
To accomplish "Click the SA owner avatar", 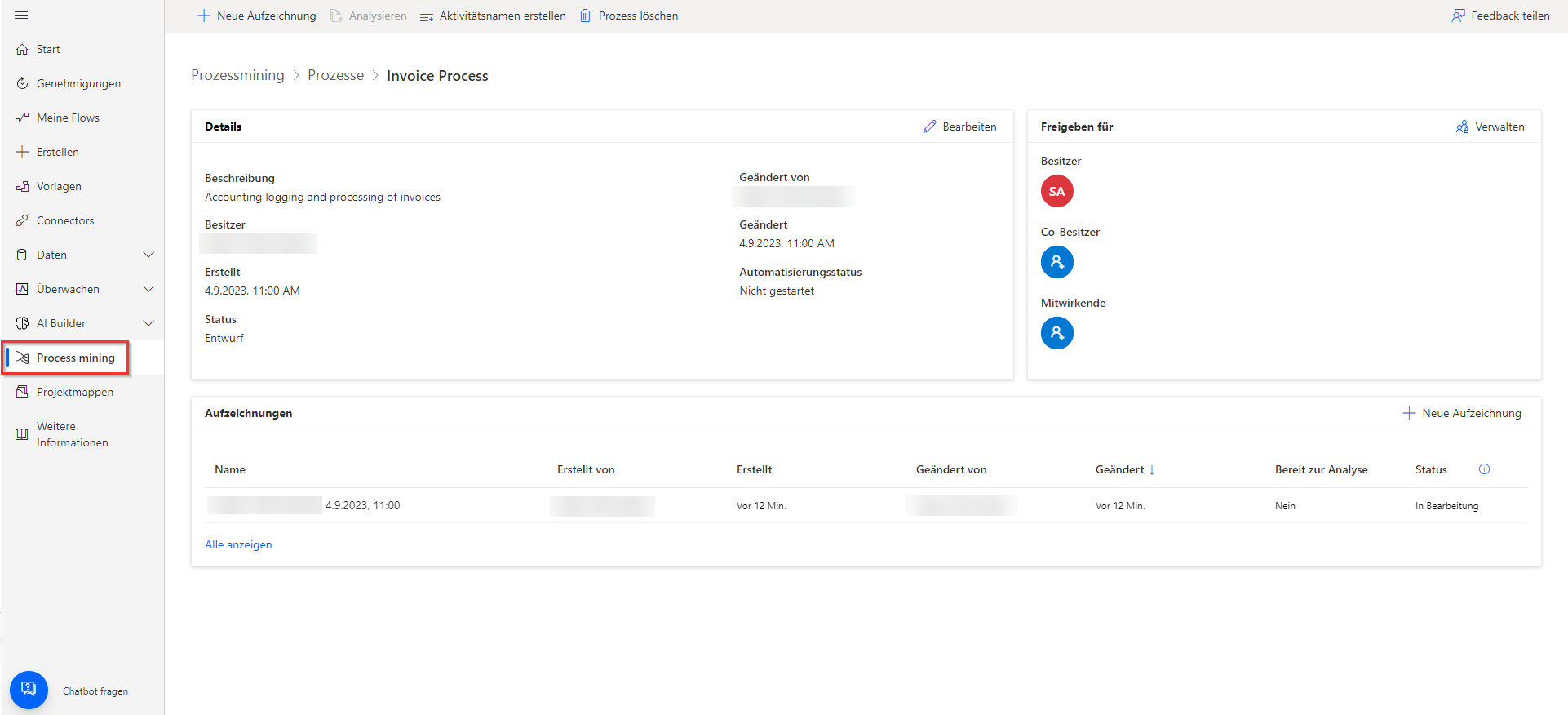I will (1056, 192).
